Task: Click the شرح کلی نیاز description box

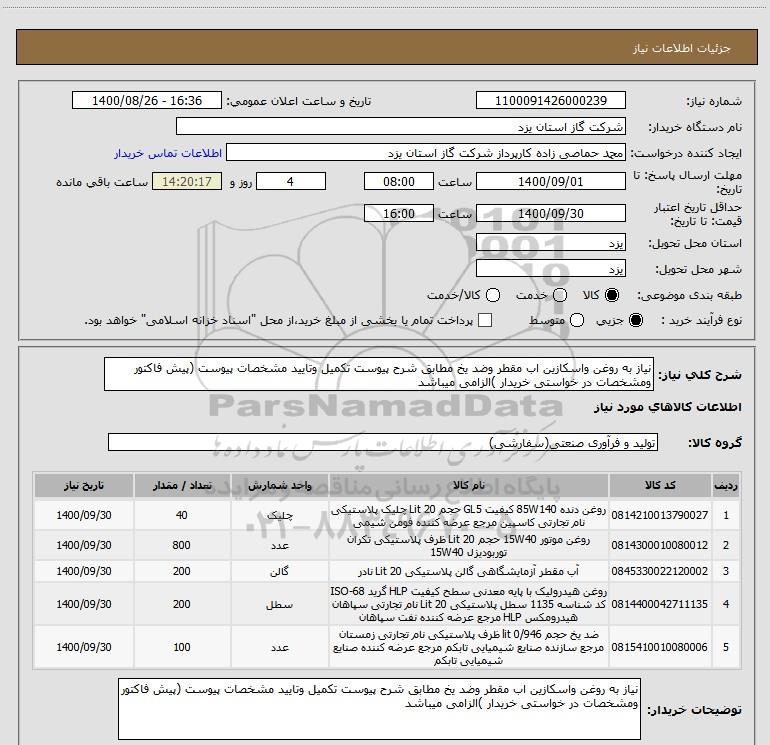Action: click(379, 374)
